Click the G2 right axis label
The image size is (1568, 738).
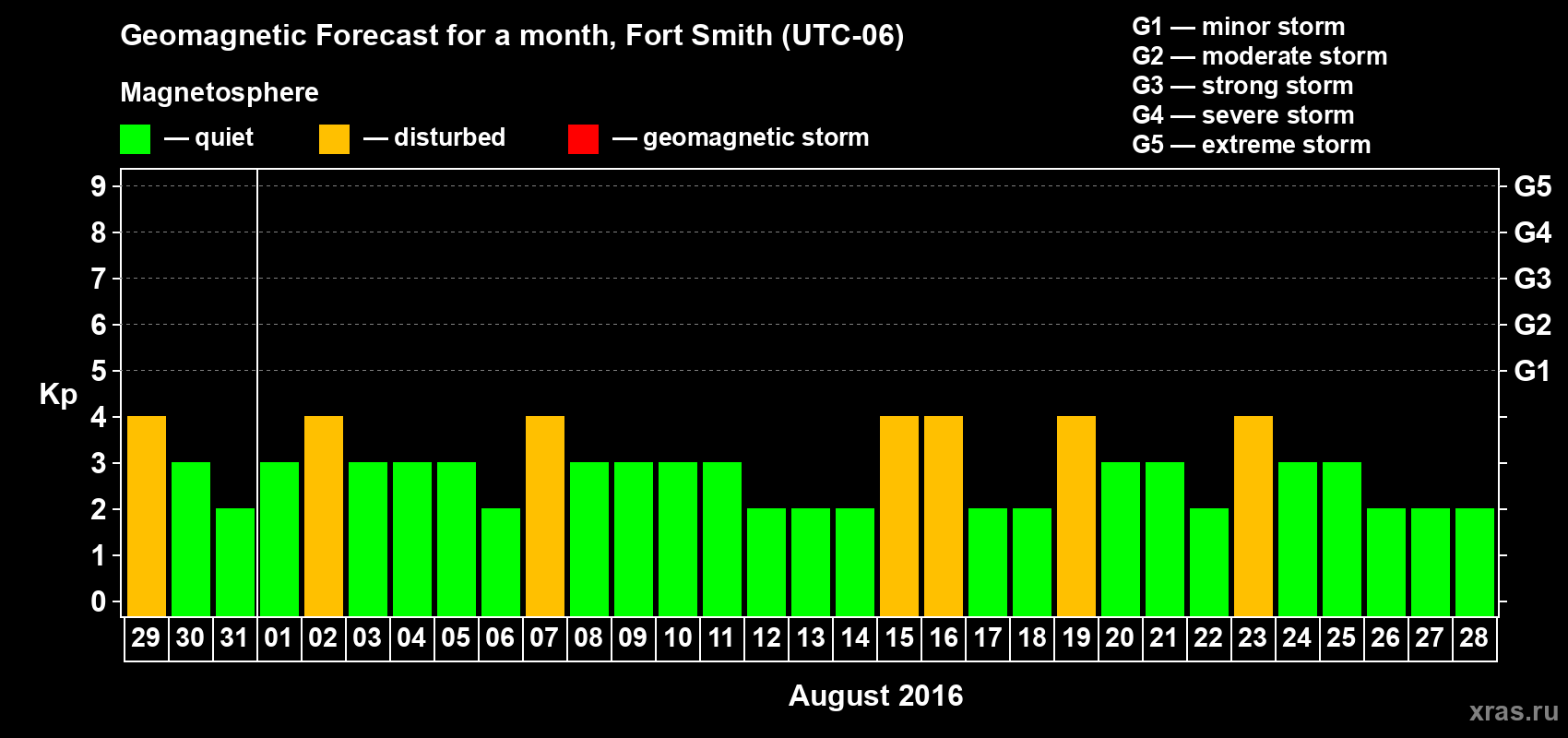[1533, 325]
